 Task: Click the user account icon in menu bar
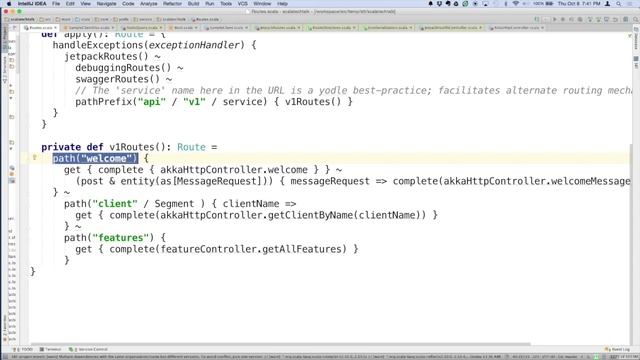point(608,4)
